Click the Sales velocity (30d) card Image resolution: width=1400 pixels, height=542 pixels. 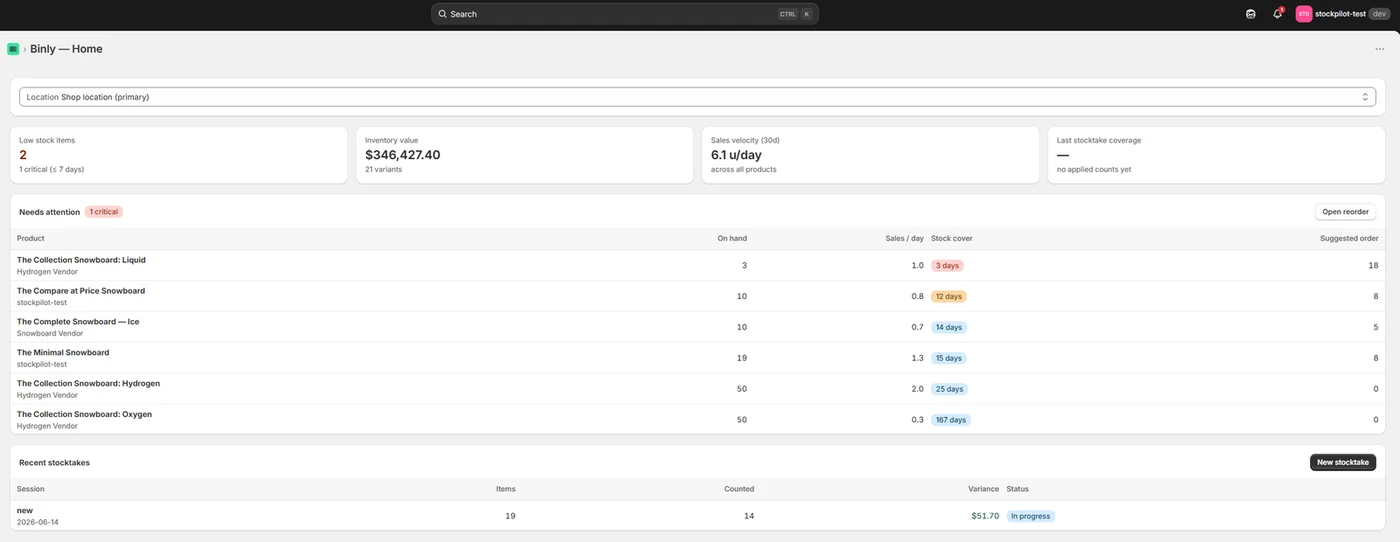pos(871,155)
